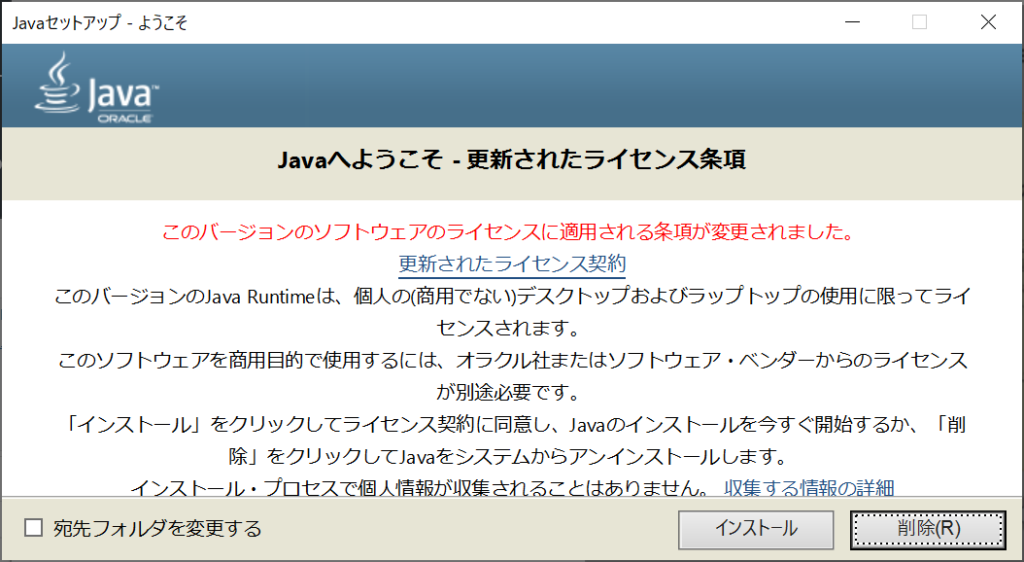The width and height of the screenshot is (1024, 562).
Task: Click the Javaへようこそ heading text
Action: tap(511, 160)
